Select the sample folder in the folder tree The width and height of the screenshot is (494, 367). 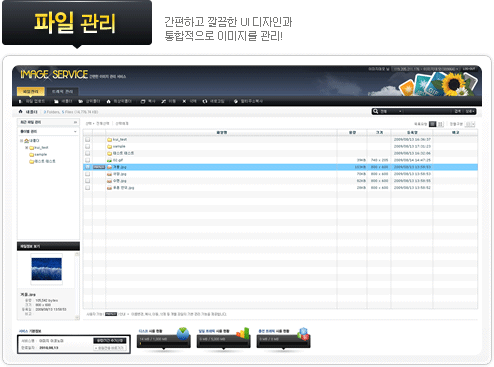pyautogui.click(x=38, y=155)
